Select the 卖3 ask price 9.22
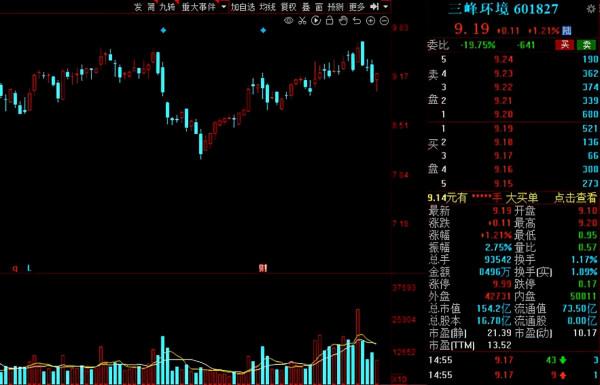The image size is (600, 385). pos(503,87)
